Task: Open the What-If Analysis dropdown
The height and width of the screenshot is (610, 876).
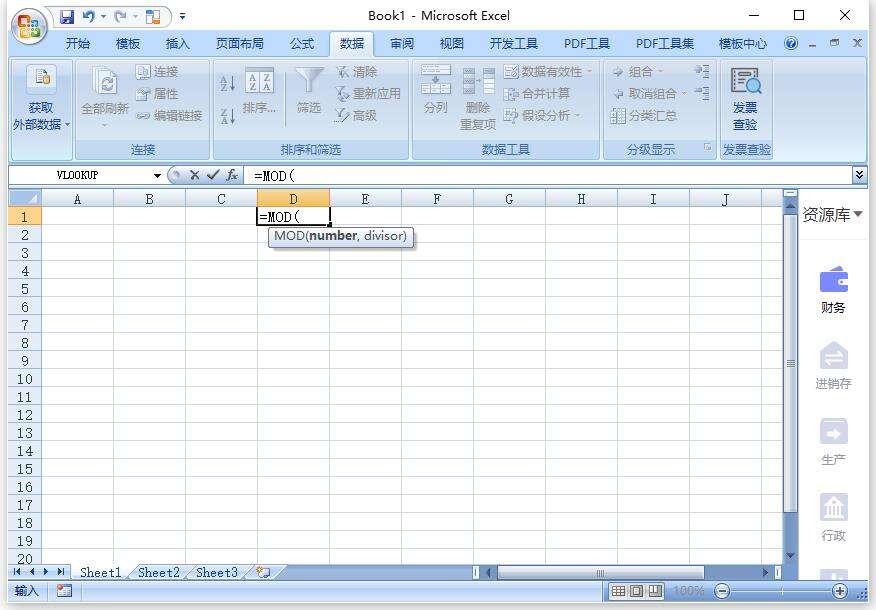Action: [x=578, y=116]
